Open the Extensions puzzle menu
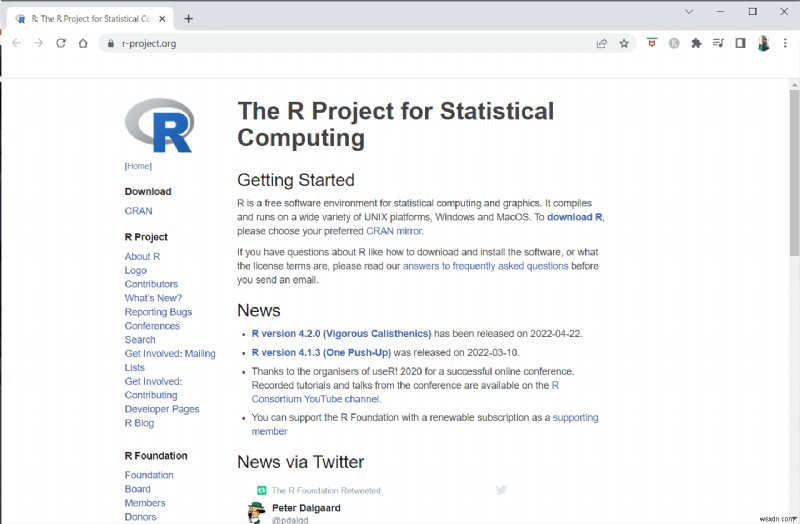Viewport: 800px width, 524px height. [696, 43]
